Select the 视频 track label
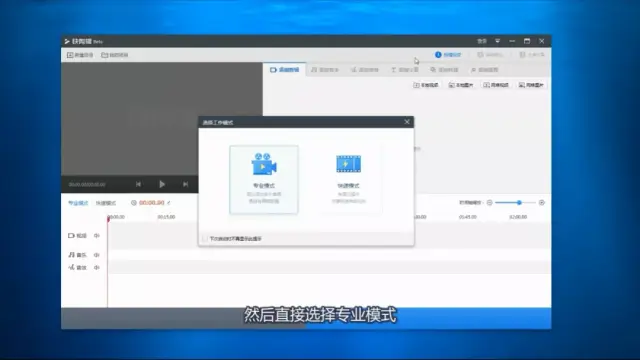Image resolution: width=640 pixels, height=360 pixels. pyautogui.click(x=78, y=236)
